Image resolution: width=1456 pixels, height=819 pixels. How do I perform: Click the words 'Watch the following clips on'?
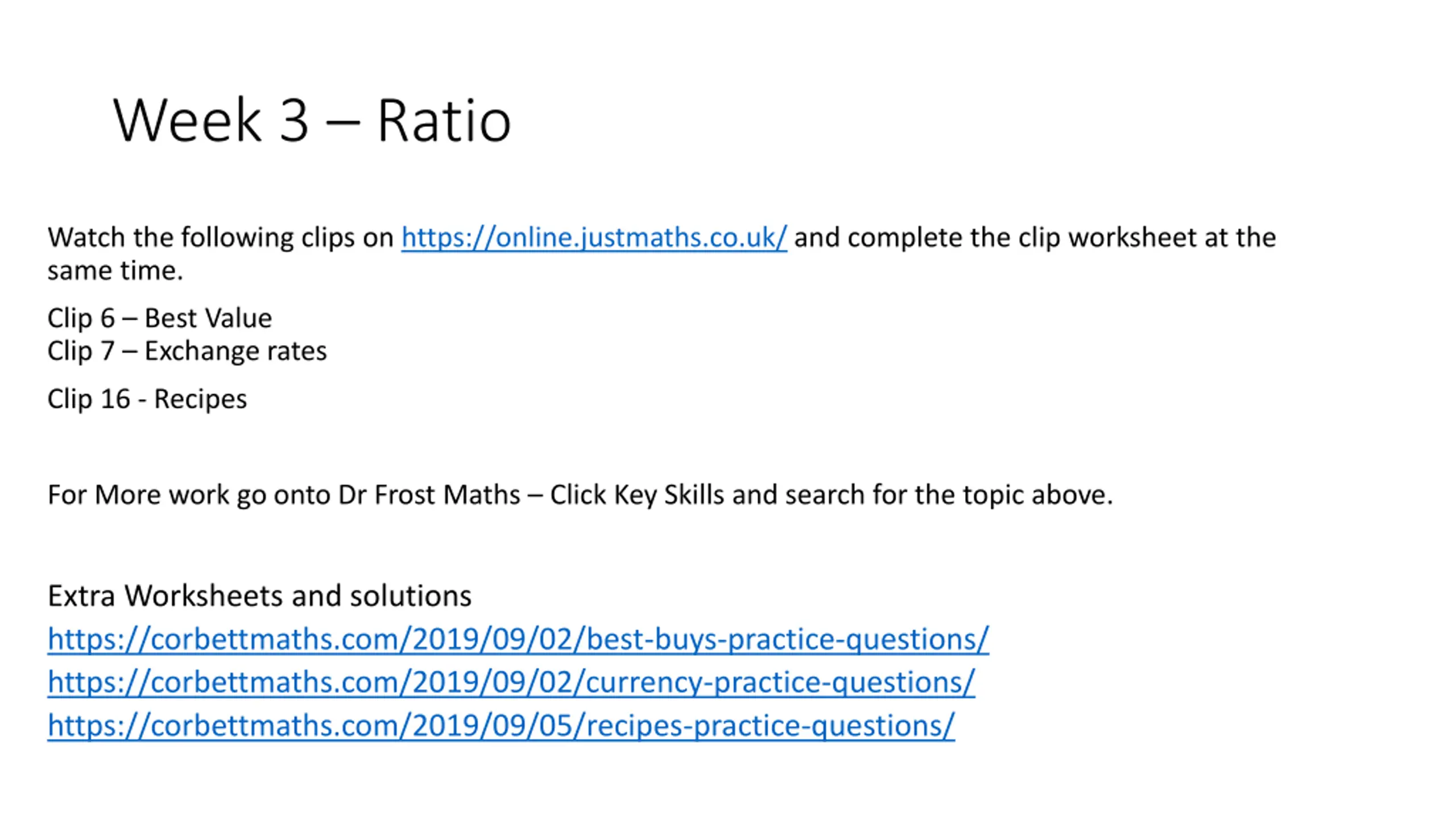tap(220, 238)
